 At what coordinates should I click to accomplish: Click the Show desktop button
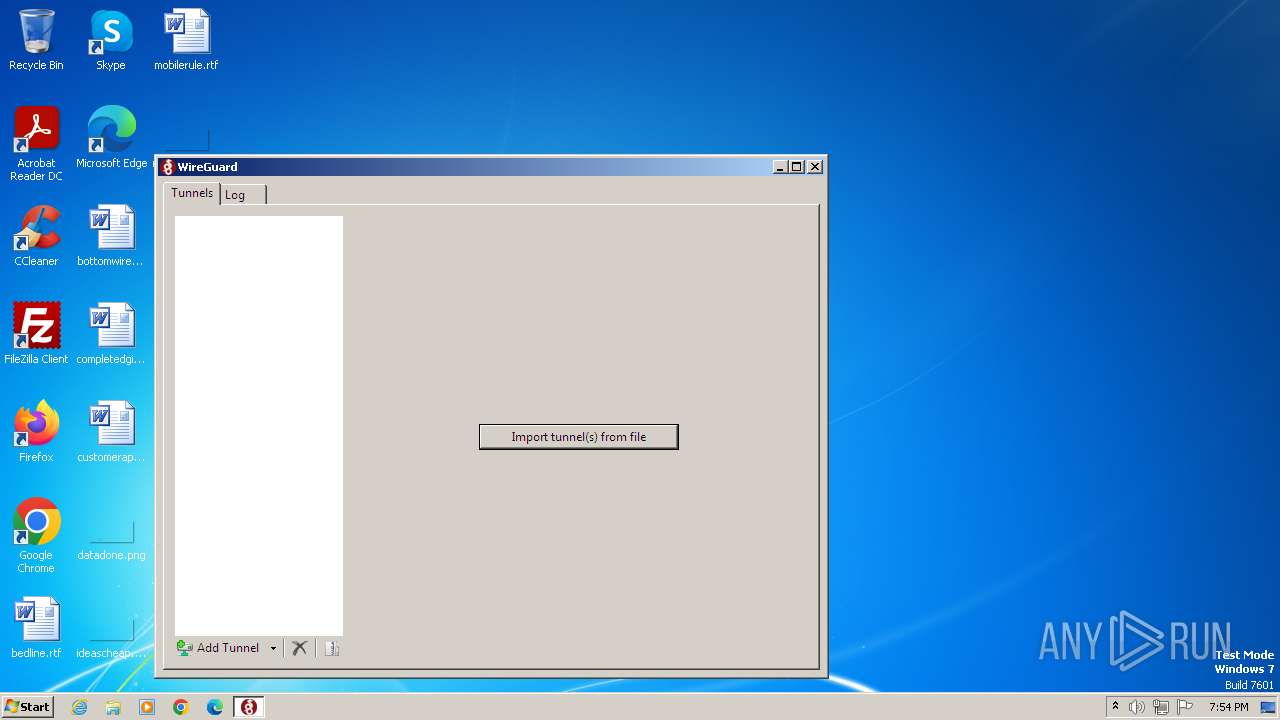[1268, 707]
